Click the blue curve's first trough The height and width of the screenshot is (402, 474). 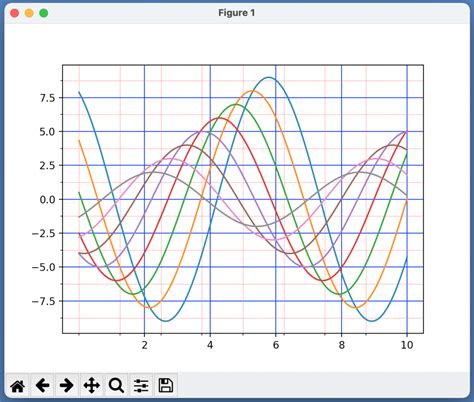pos(166,321)
